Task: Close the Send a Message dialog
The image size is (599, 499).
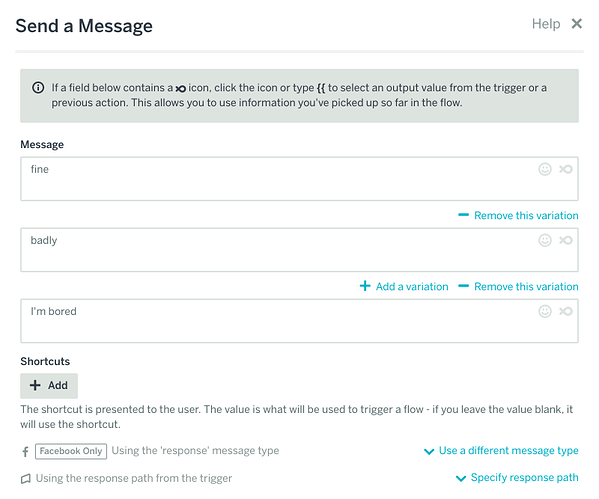Action: (576, 24)
